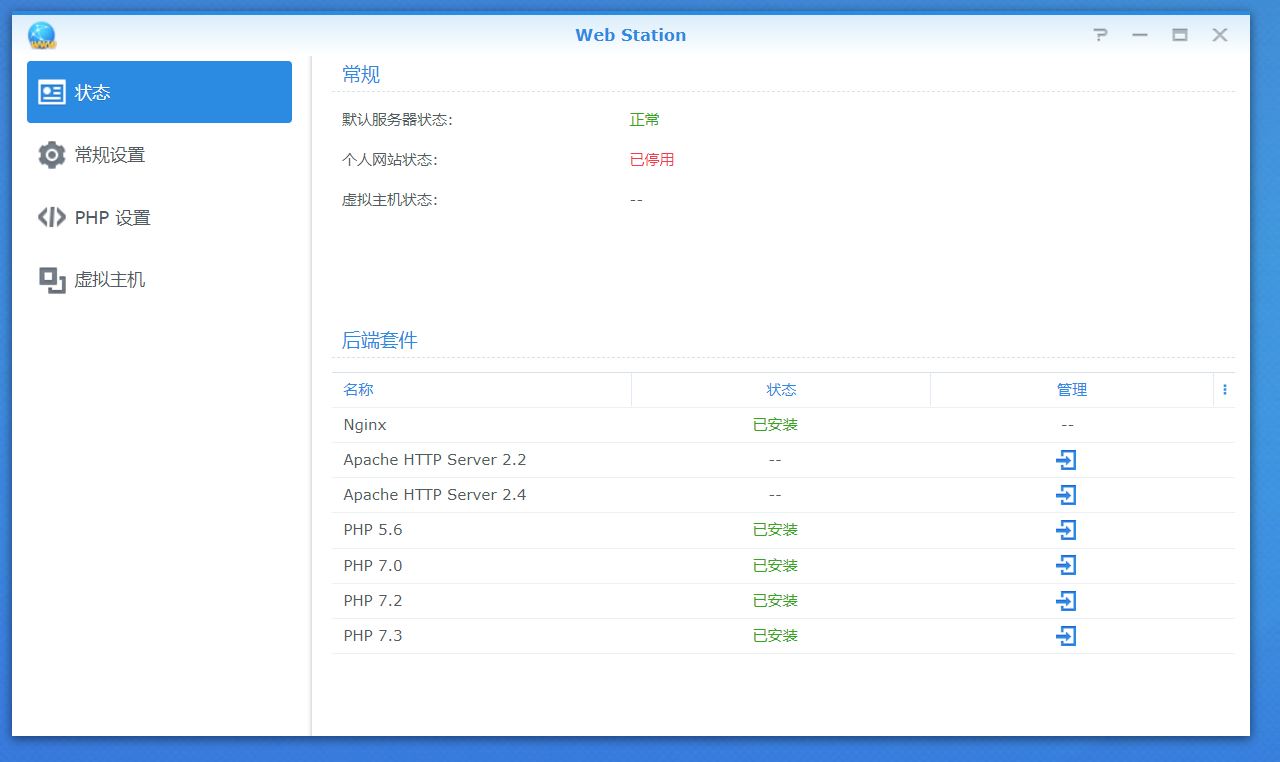
Task: Open help via the question mark icon
Action: [x=1100, y=34]
